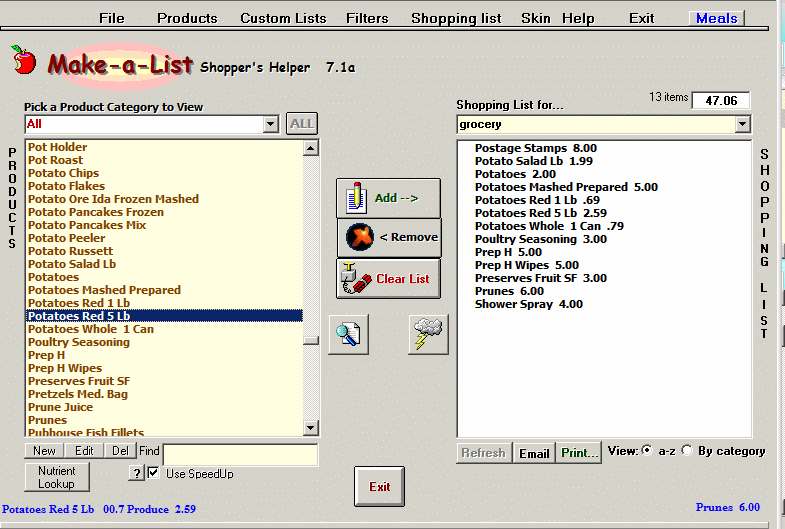This screenshot has height=529, width=785.
Task: Click the magnifier document preview icon
Action: [x=348, y=334]
